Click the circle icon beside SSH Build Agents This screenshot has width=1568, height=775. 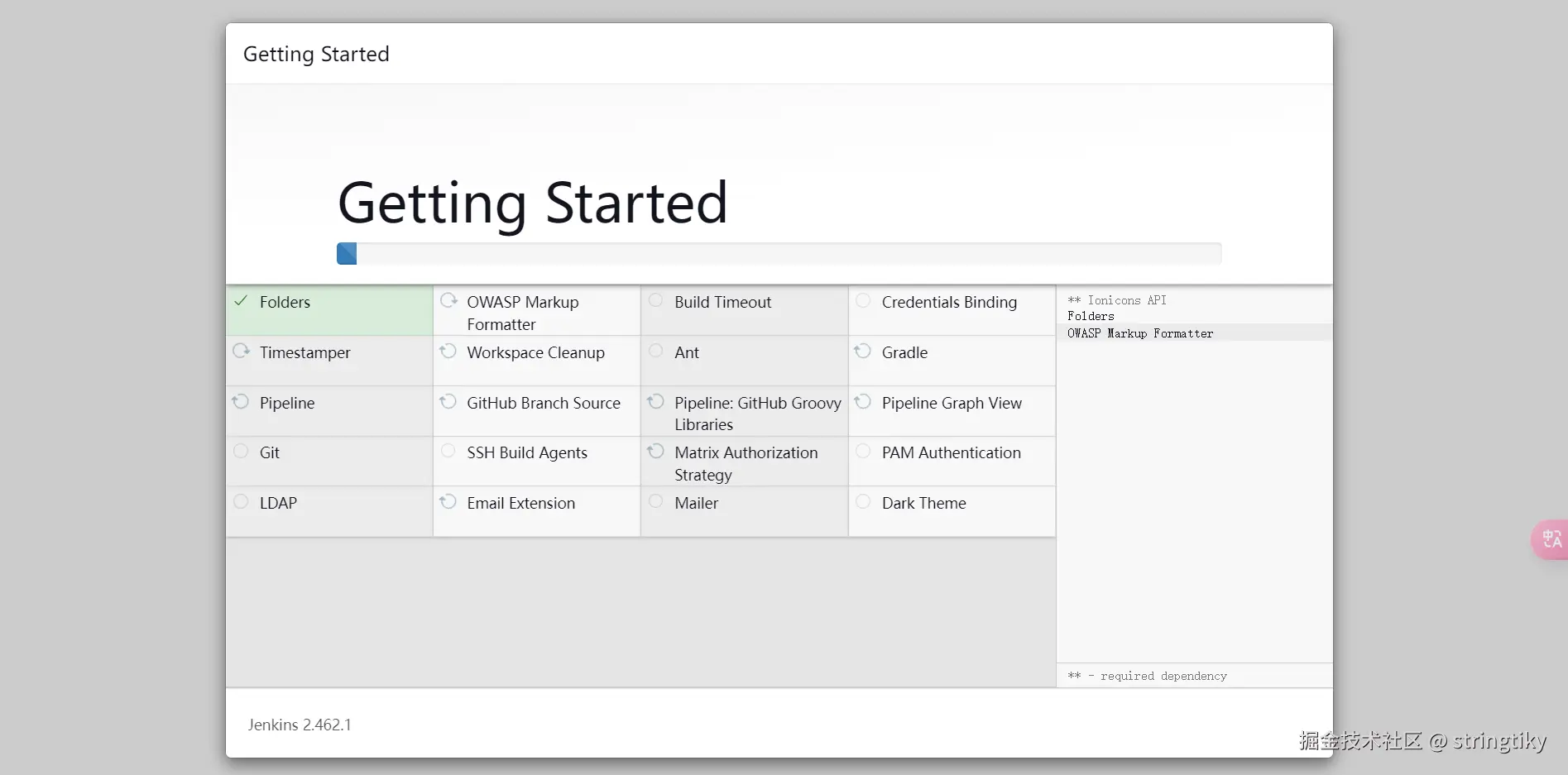(448, 451)
